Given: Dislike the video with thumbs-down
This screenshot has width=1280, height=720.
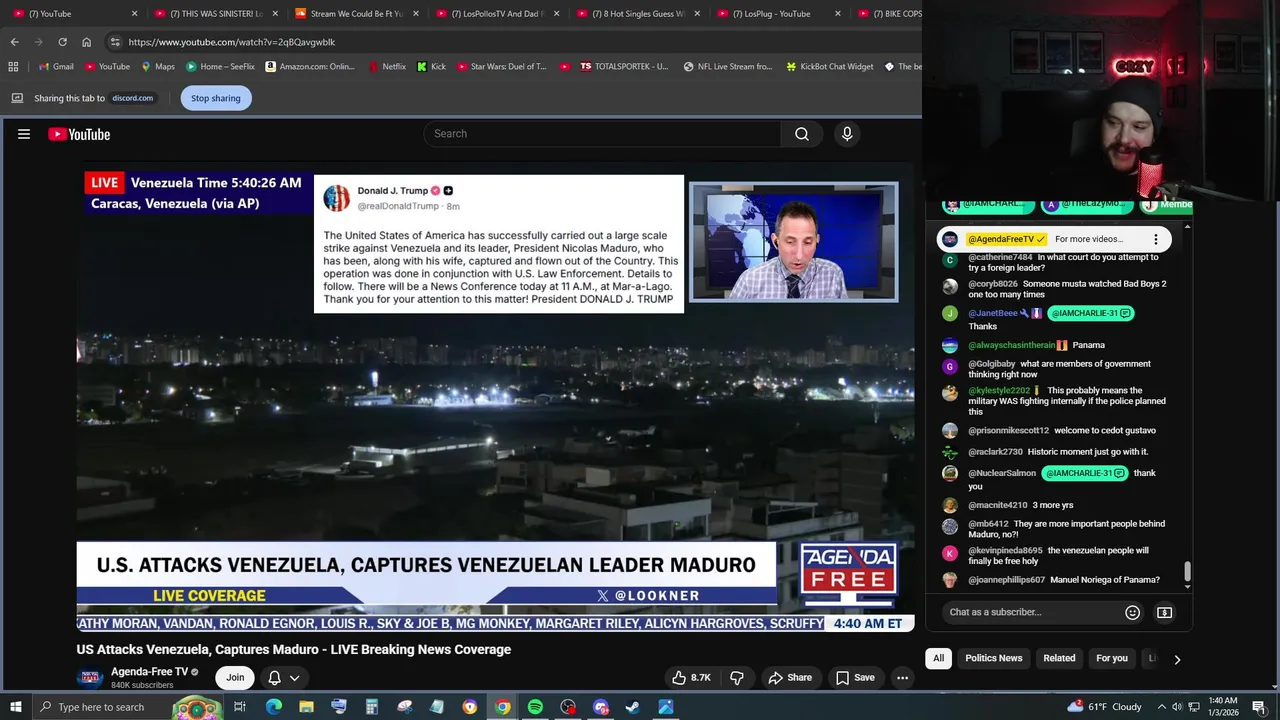Looking at the screenshot, I should [x=737, y=677].
